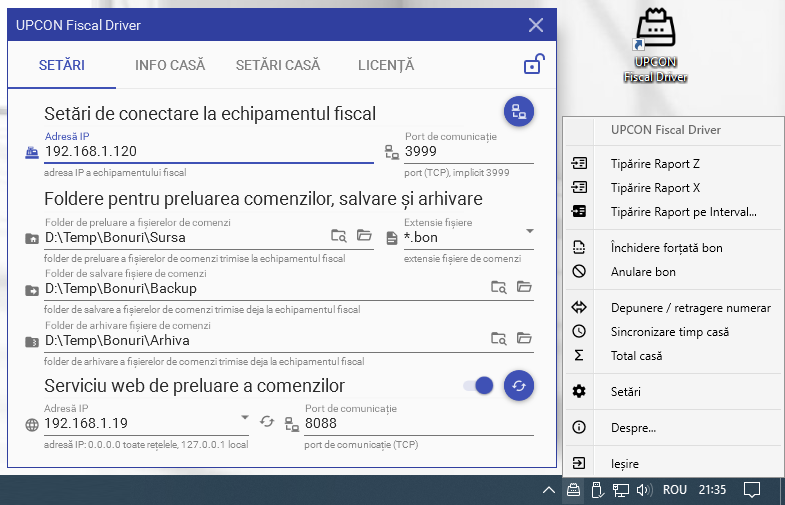The width and height of the screenshot is (785, 505).
Task: Show hidden tray icons chevron
Action: [x=549, y=490]
